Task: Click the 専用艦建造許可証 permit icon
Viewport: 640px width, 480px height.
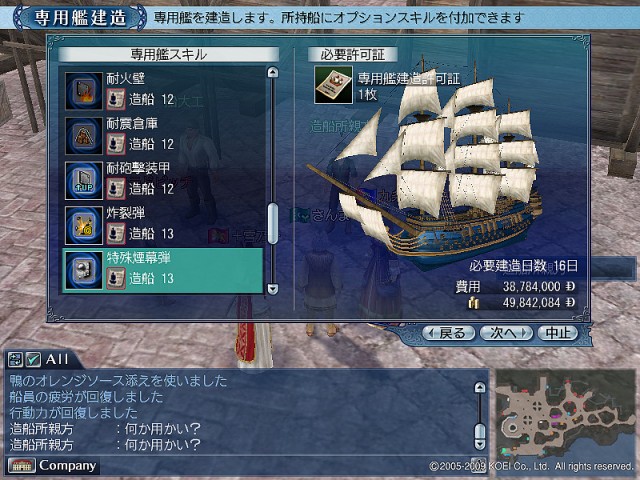Action: click(x=333, y=84)
